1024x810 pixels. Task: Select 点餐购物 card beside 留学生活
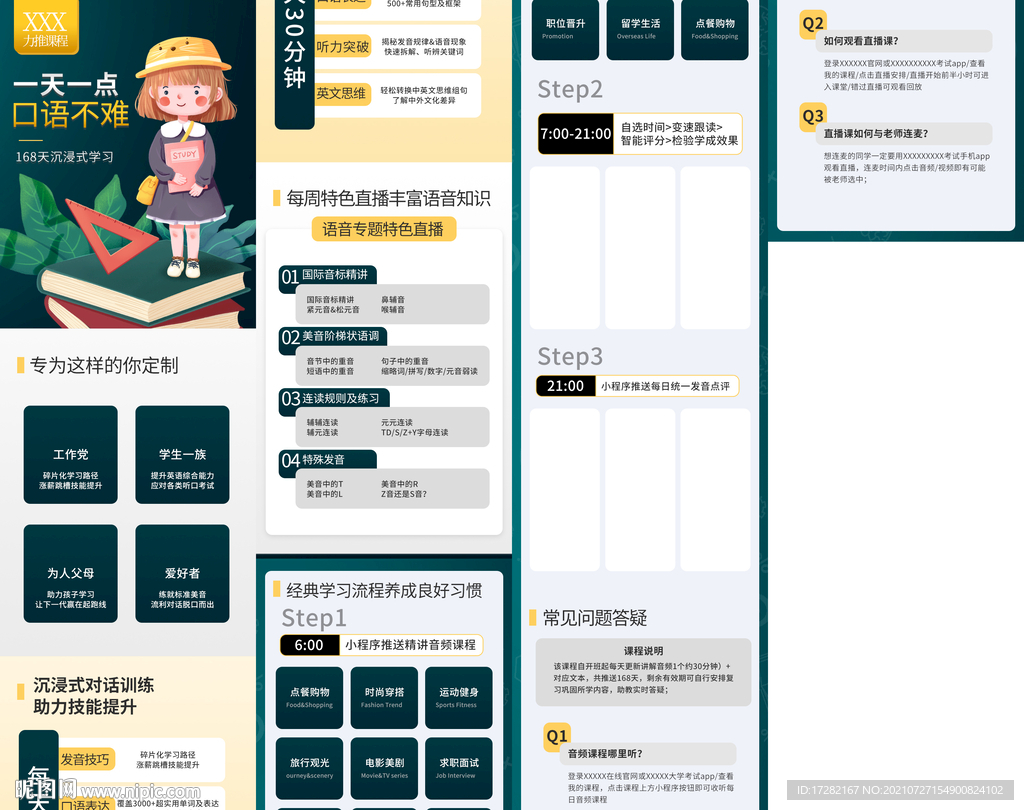coord(715,29)
